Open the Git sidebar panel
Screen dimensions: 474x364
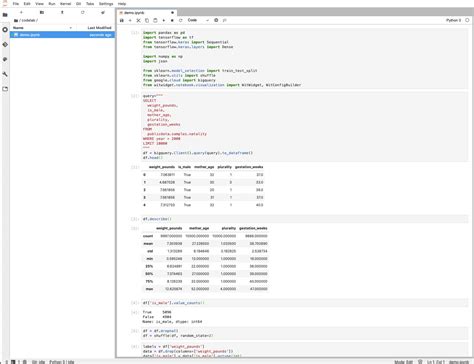pos(5,44)
